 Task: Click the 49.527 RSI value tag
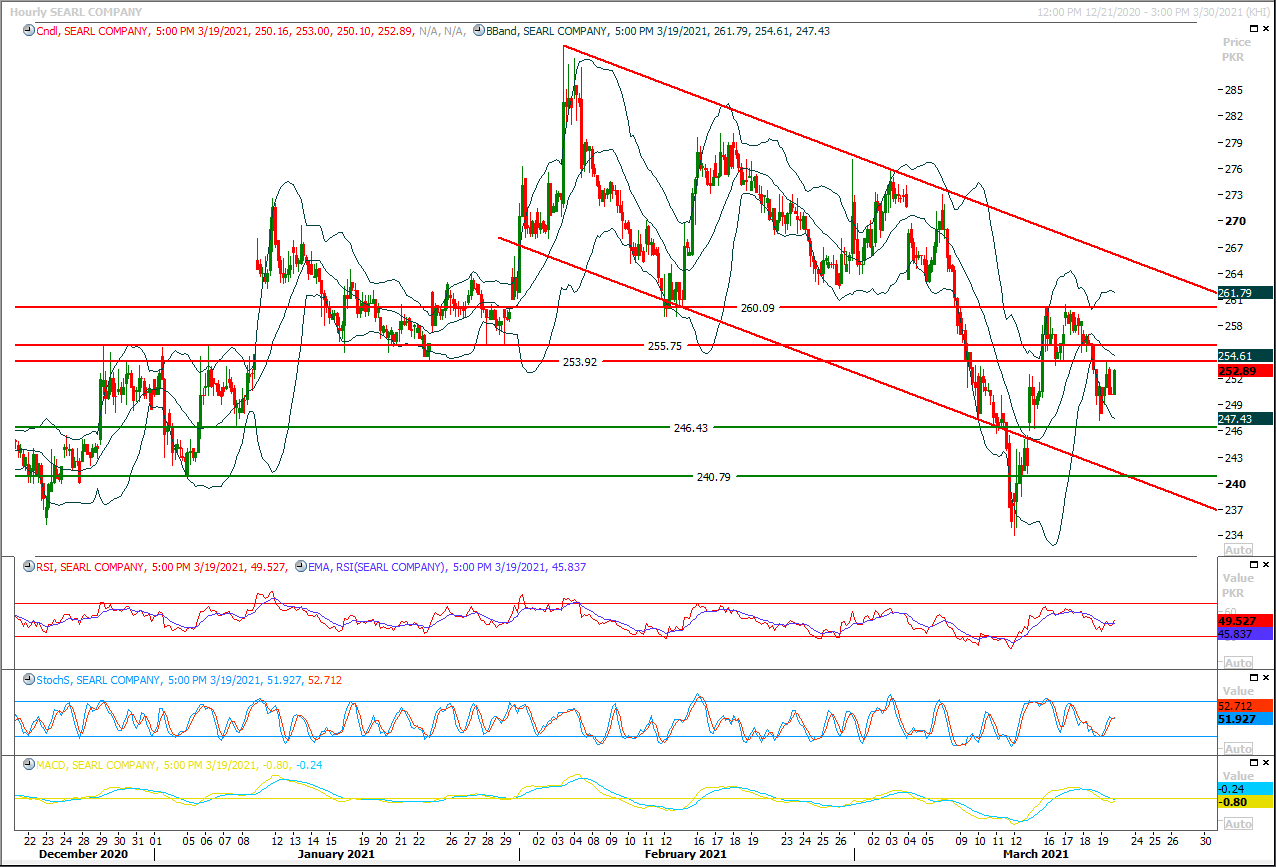point(1245,621)
